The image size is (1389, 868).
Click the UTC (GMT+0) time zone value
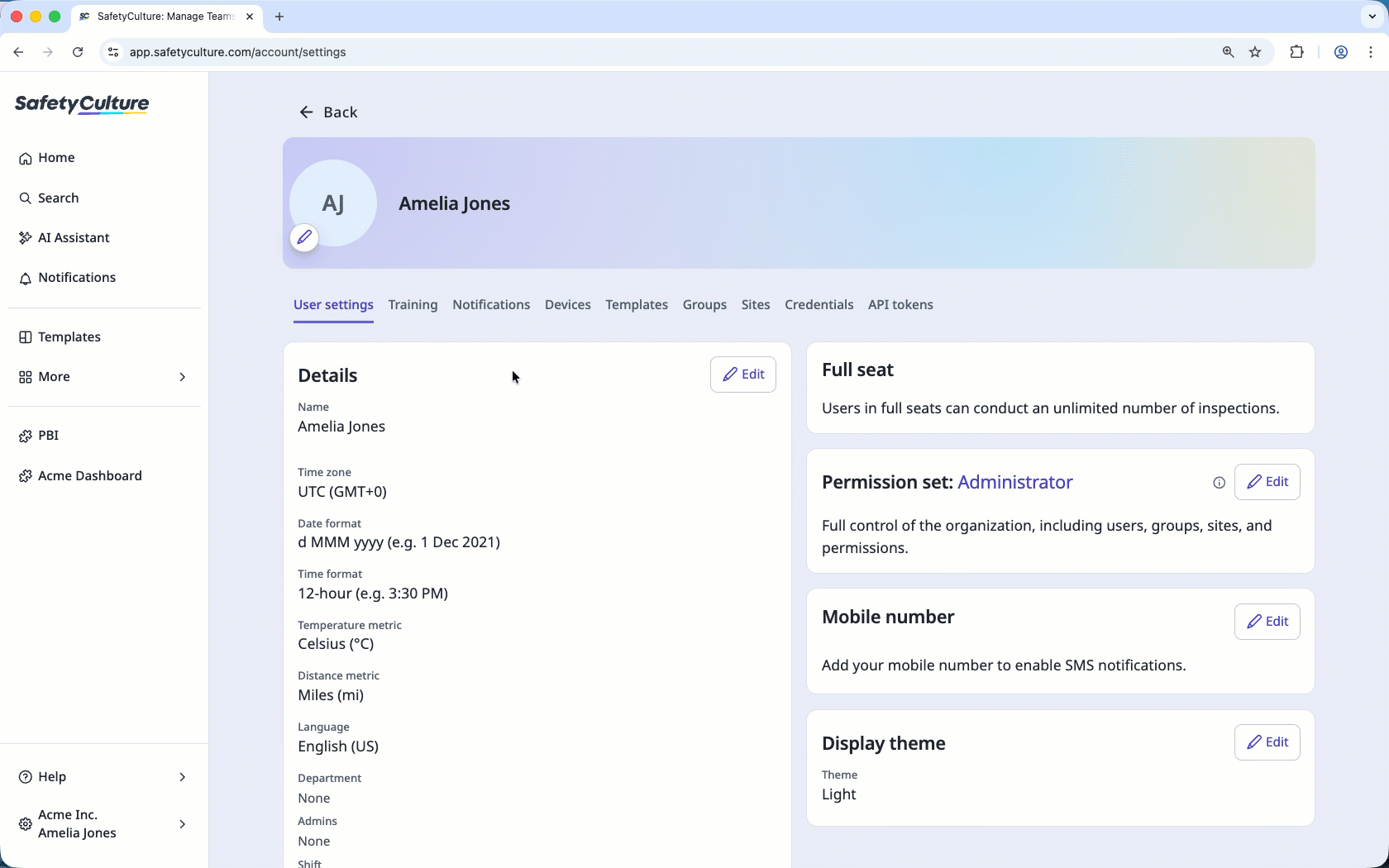[342, 492]
